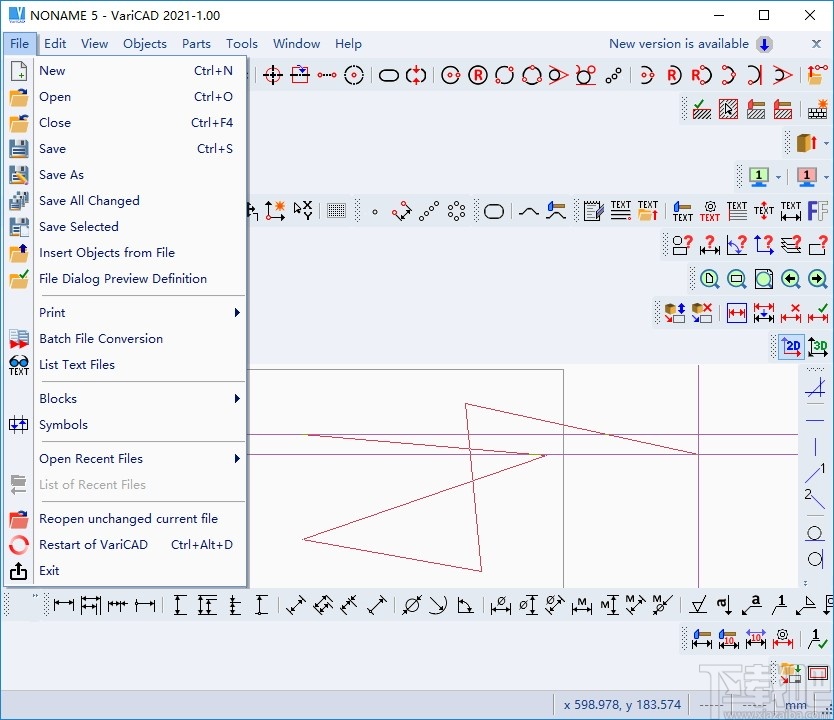Open the green monitor 1 dropdown arrow
Image resolution: width=834 pixels, height=720 pixels.
coord(778,178)
